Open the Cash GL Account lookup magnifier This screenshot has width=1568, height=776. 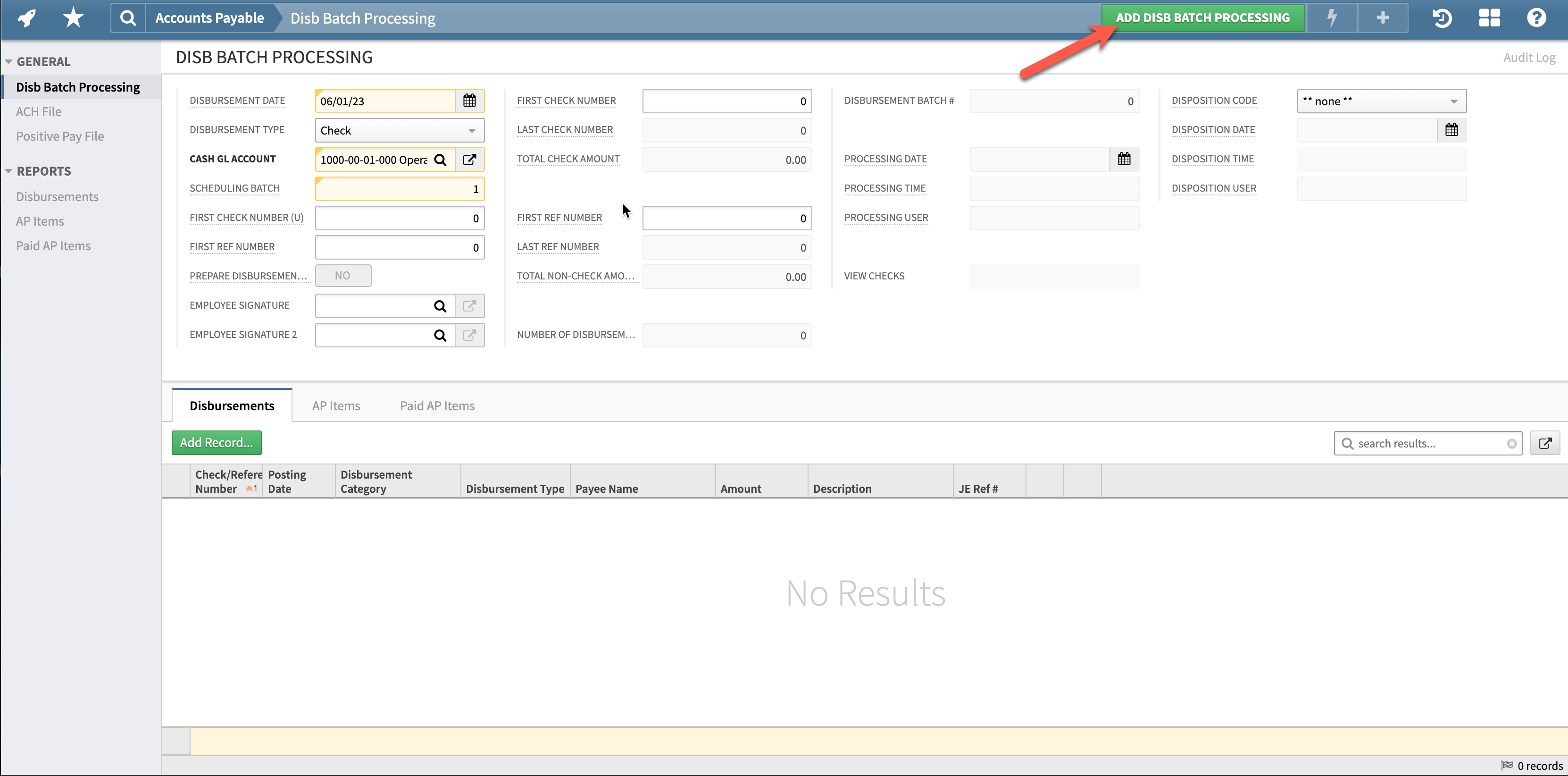441,160
